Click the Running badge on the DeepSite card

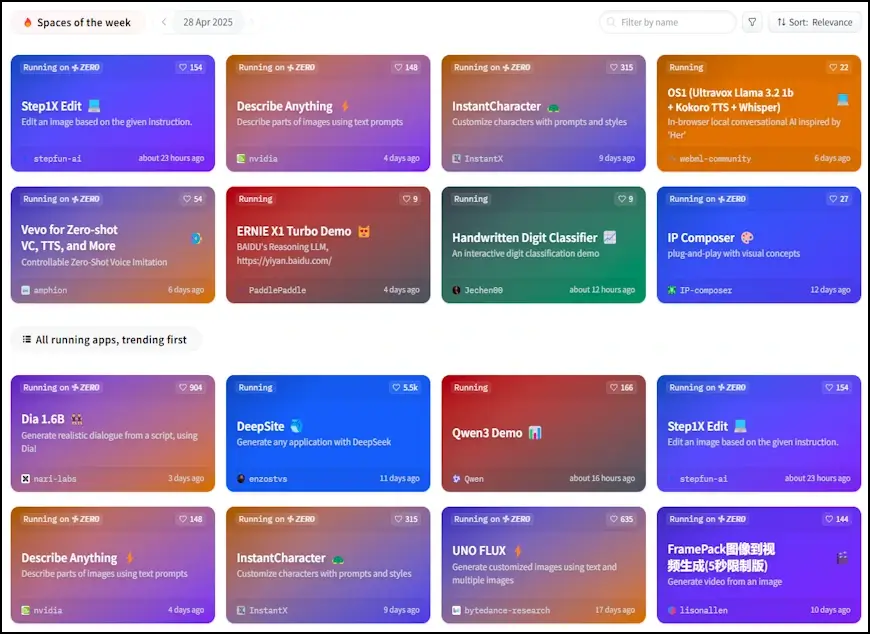pos(255,387)
